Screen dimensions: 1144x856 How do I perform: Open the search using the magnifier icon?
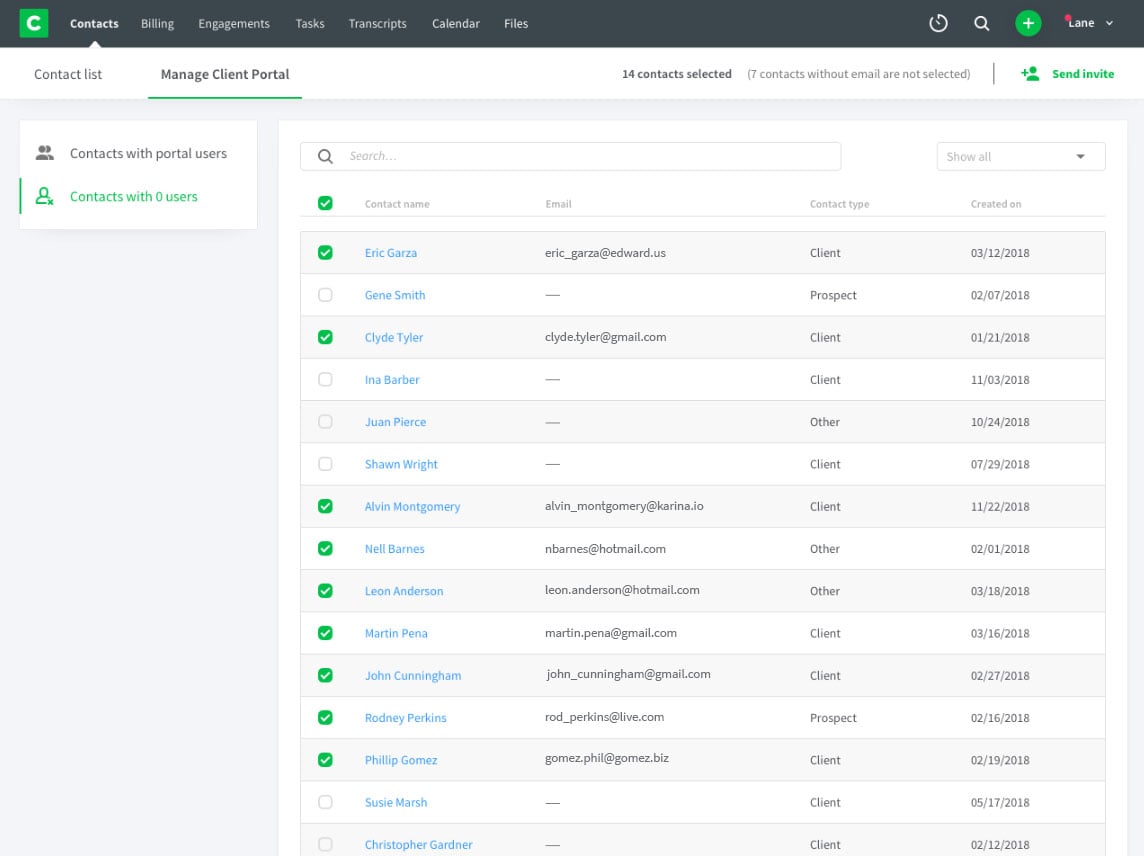[981, 22]
